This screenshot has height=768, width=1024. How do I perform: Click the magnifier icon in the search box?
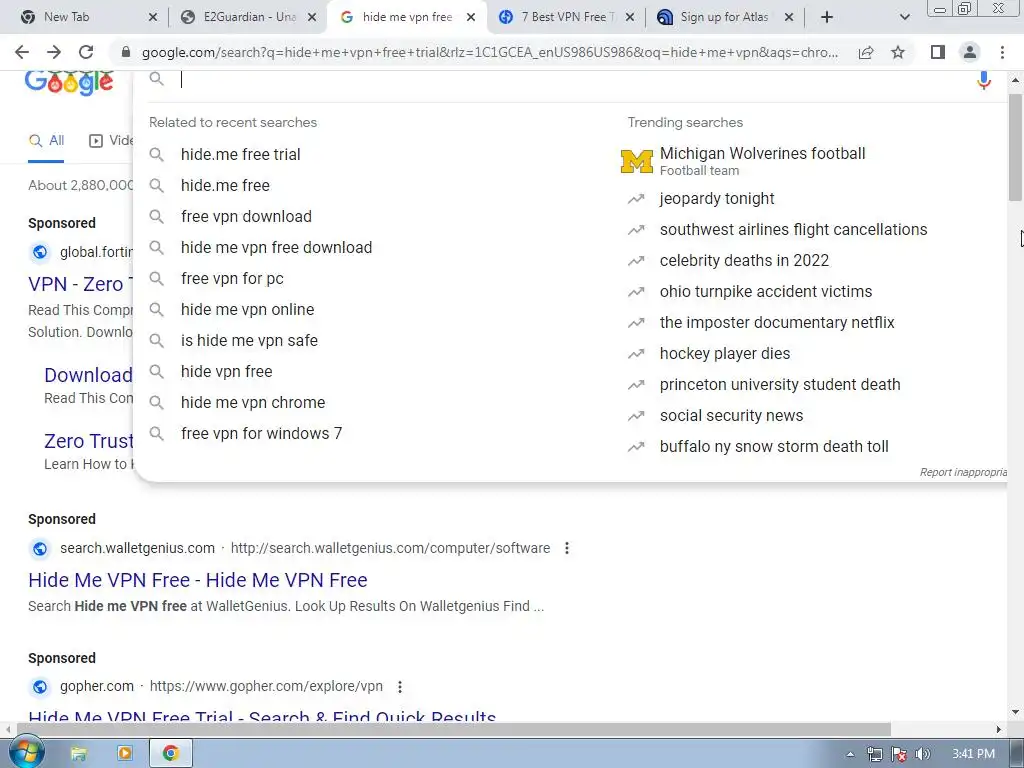156,79
